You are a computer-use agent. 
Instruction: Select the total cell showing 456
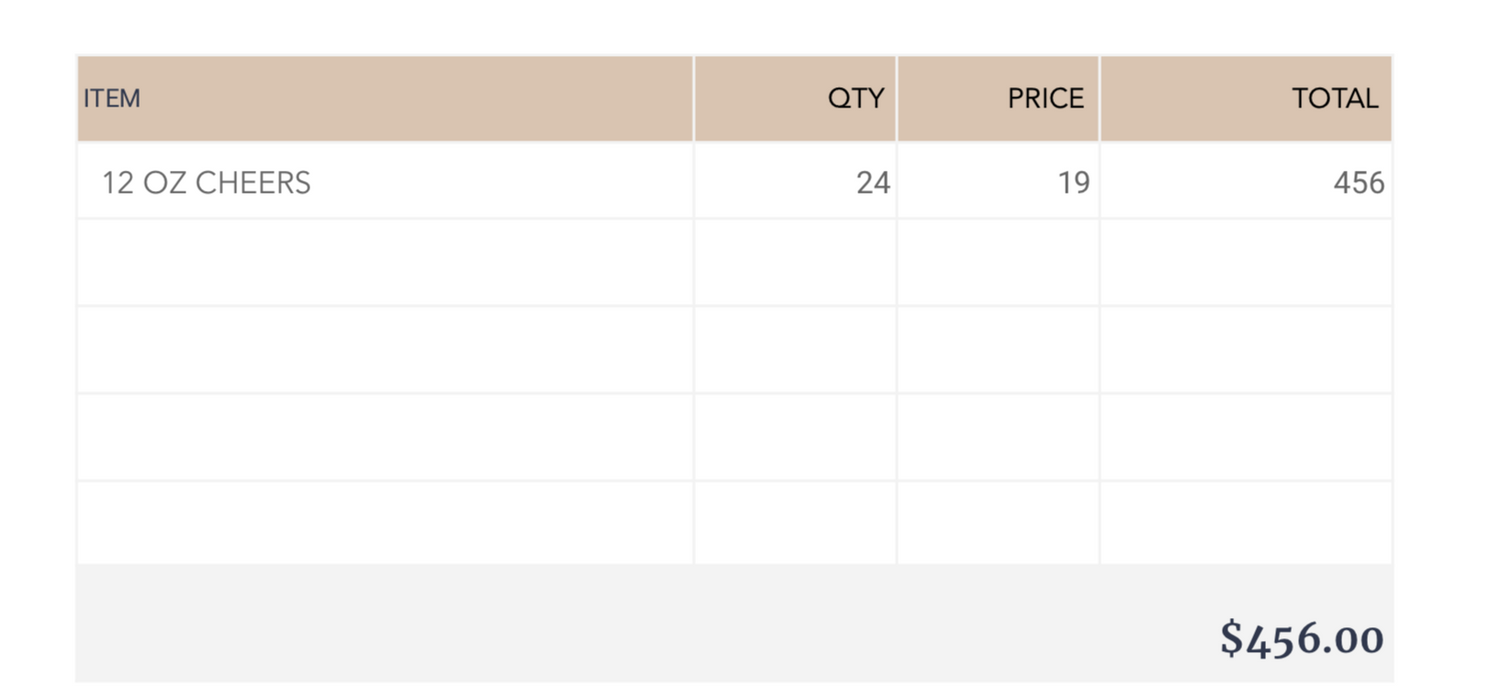pos(1246,181)
